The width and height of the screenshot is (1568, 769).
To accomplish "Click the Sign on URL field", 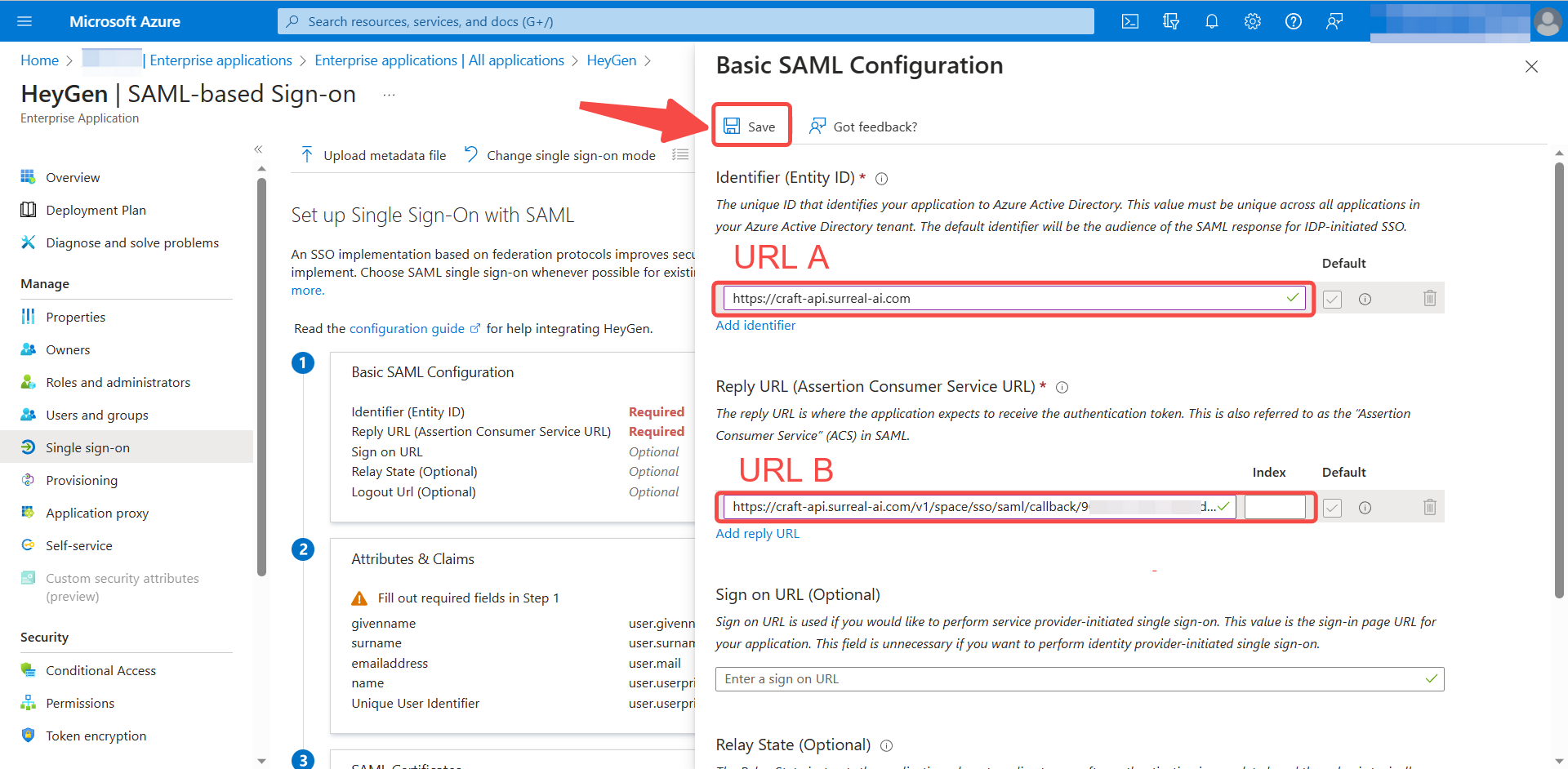I will [x=1080, y=679].
